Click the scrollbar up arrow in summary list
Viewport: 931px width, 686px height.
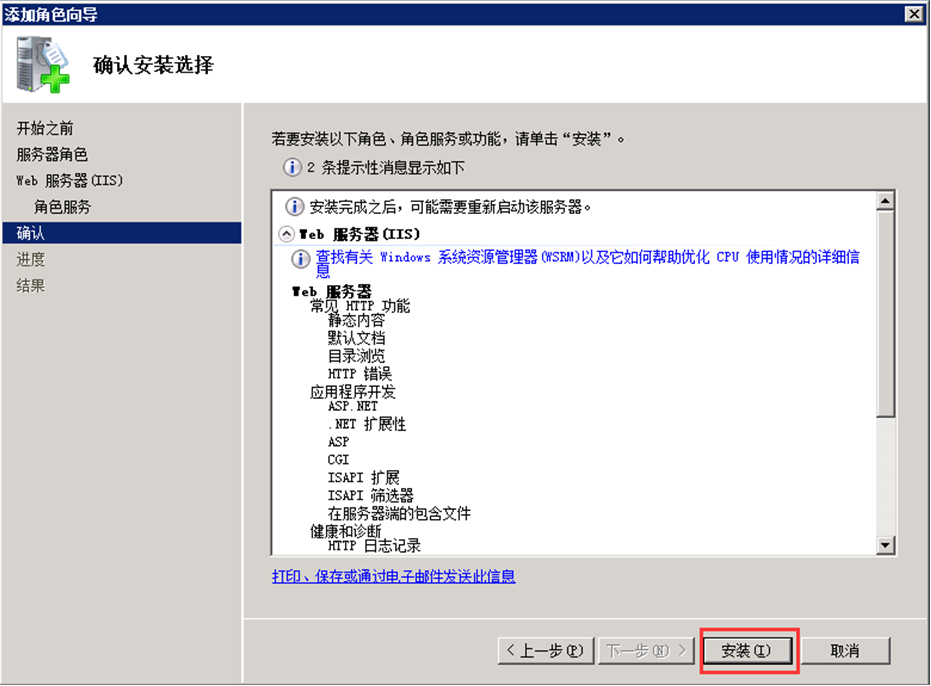(884, 201)
